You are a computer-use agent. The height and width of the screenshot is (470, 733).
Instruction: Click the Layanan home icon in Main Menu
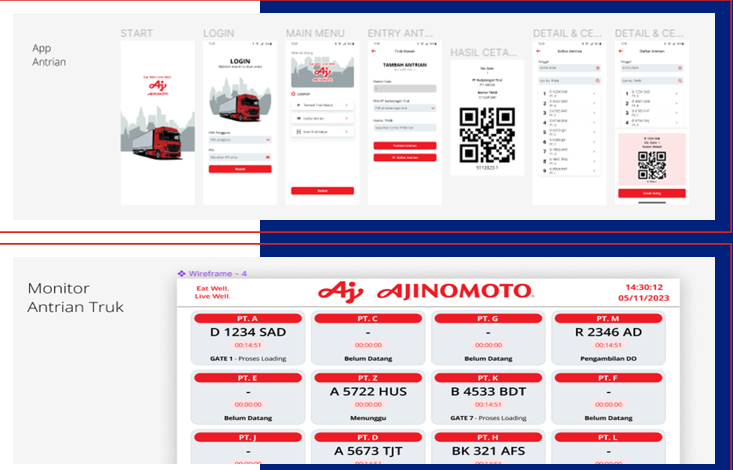click(x=293, y=94)
